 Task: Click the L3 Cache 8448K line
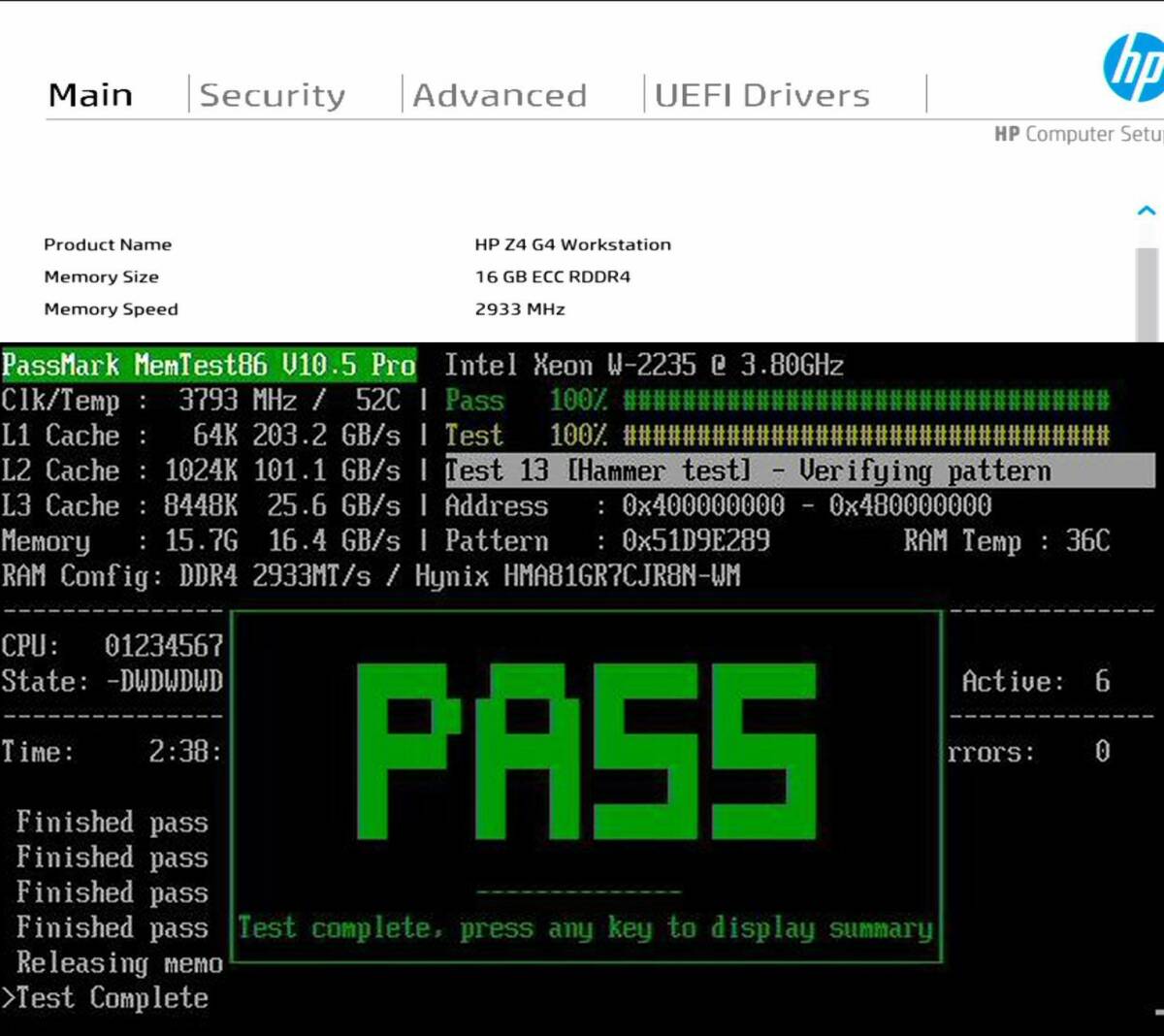tap(201, 505)
